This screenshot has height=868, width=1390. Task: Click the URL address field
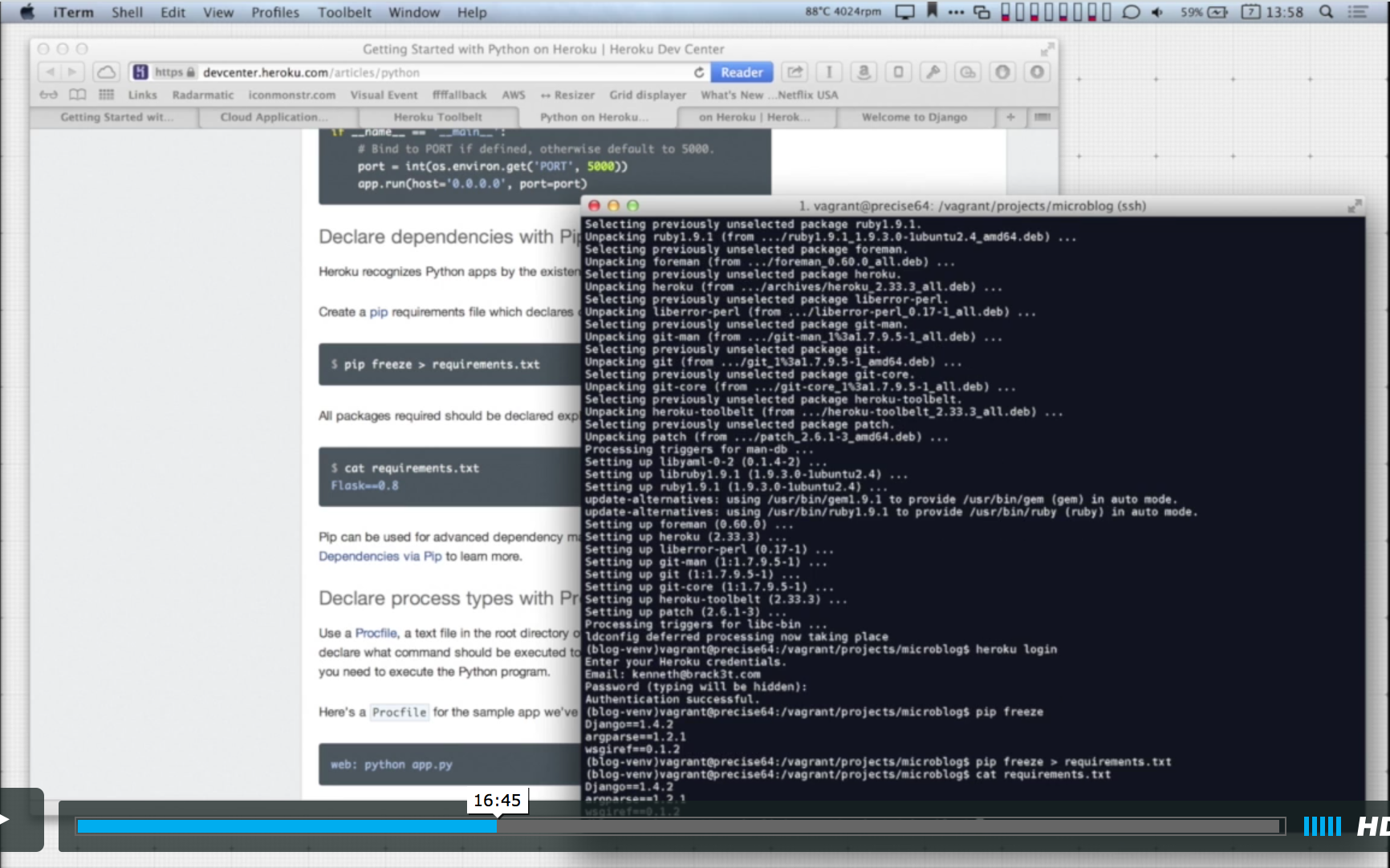coord(441,72)
